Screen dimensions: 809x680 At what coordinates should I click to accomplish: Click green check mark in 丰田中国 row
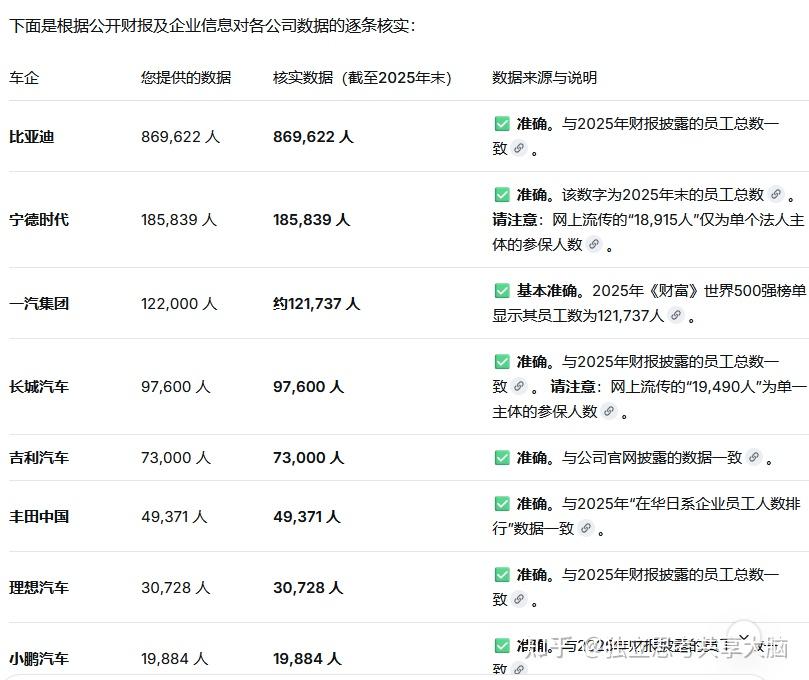click(502, 504)
